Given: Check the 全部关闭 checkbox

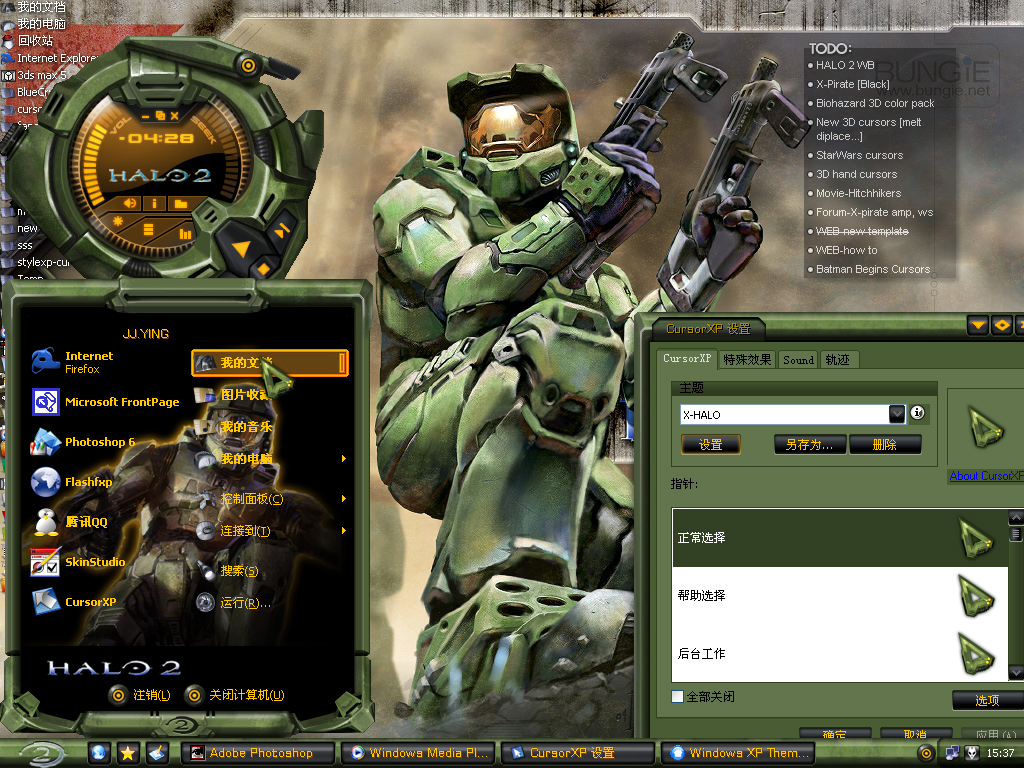Looking at the screenshot, I should [677, 697].
